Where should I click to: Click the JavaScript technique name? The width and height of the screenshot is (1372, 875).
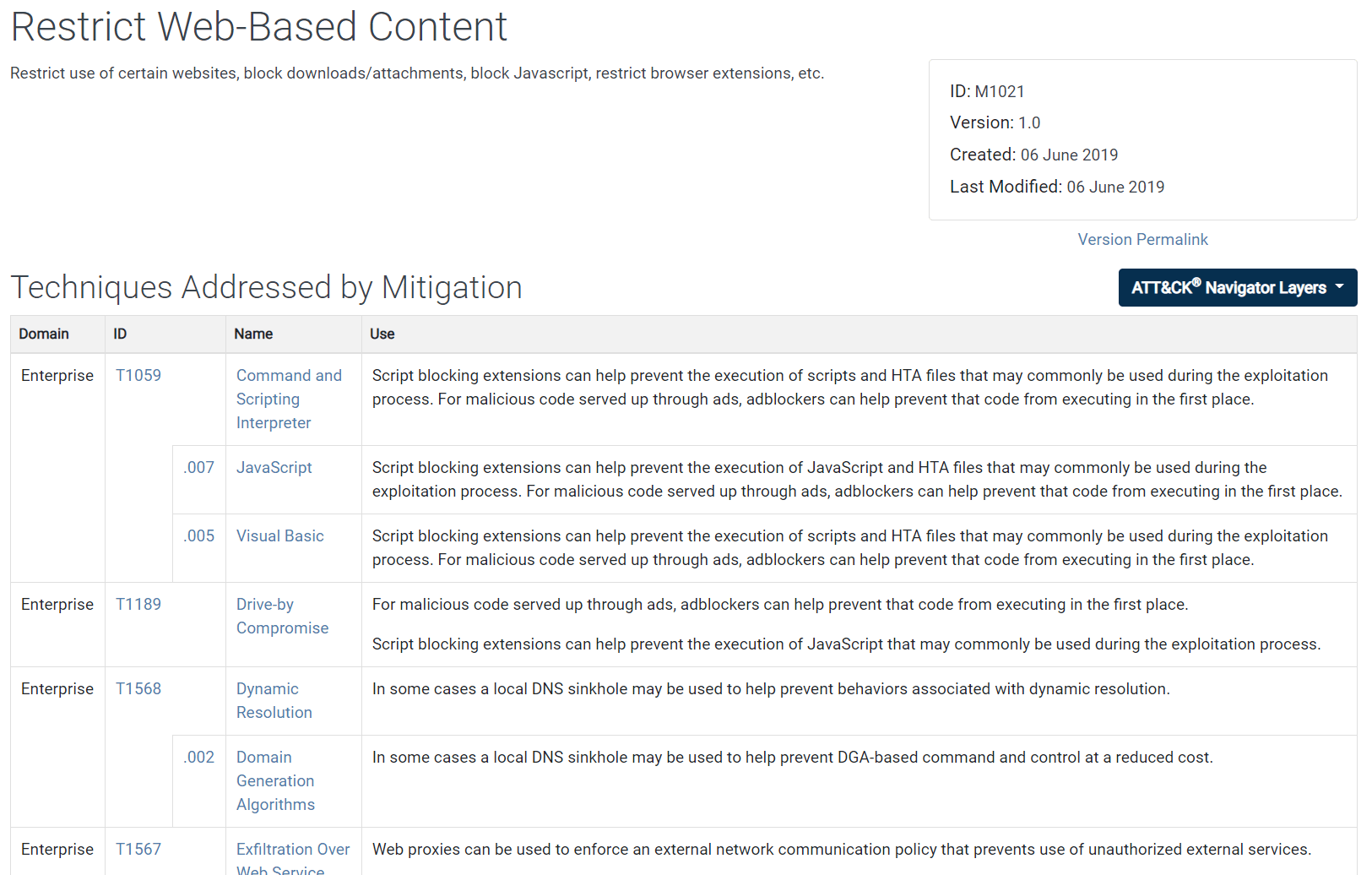[274, 468]
